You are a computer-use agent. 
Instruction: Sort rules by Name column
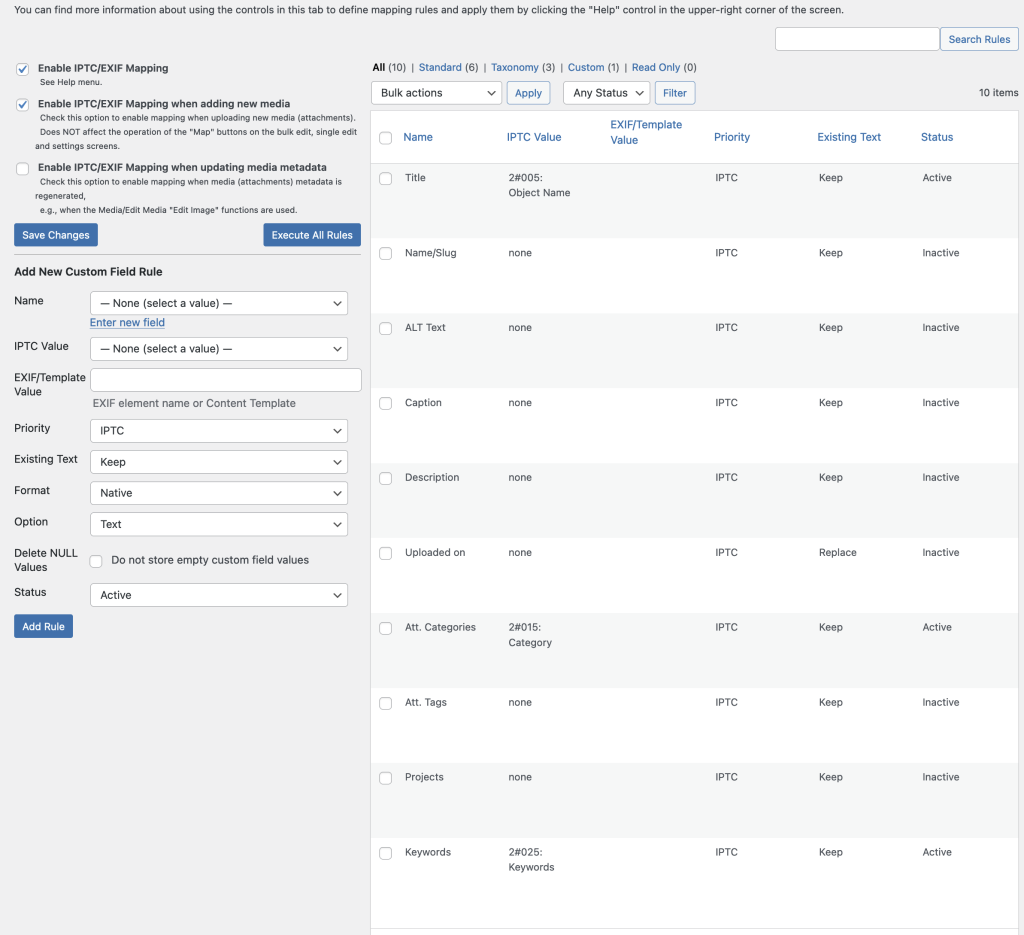(418, 137)
